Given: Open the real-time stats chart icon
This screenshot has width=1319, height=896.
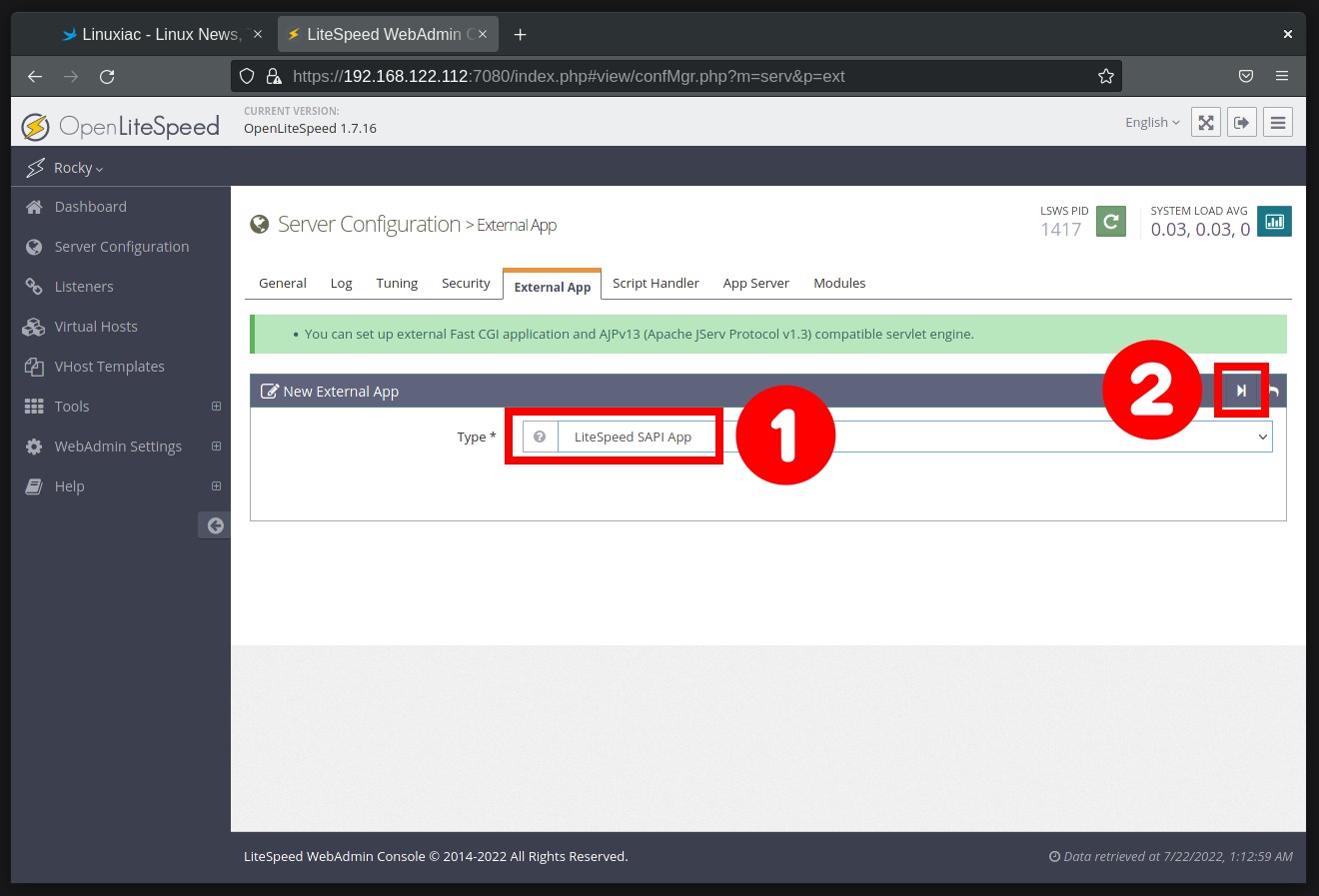Looking at the screenshot, I should click(x=1274, y=222).
